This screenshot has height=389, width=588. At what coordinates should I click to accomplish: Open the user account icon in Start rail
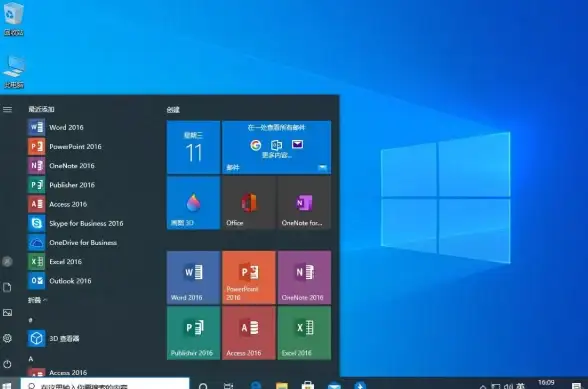8,261
